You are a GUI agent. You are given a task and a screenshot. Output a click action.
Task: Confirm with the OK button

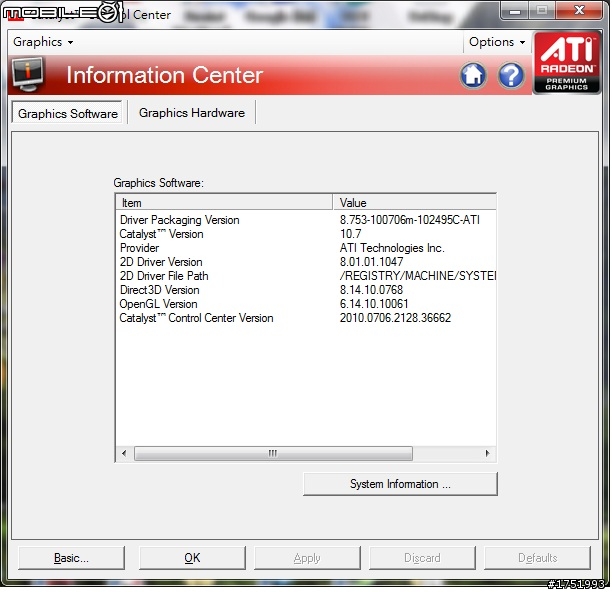pyautogui.click(x=192, y=558)
